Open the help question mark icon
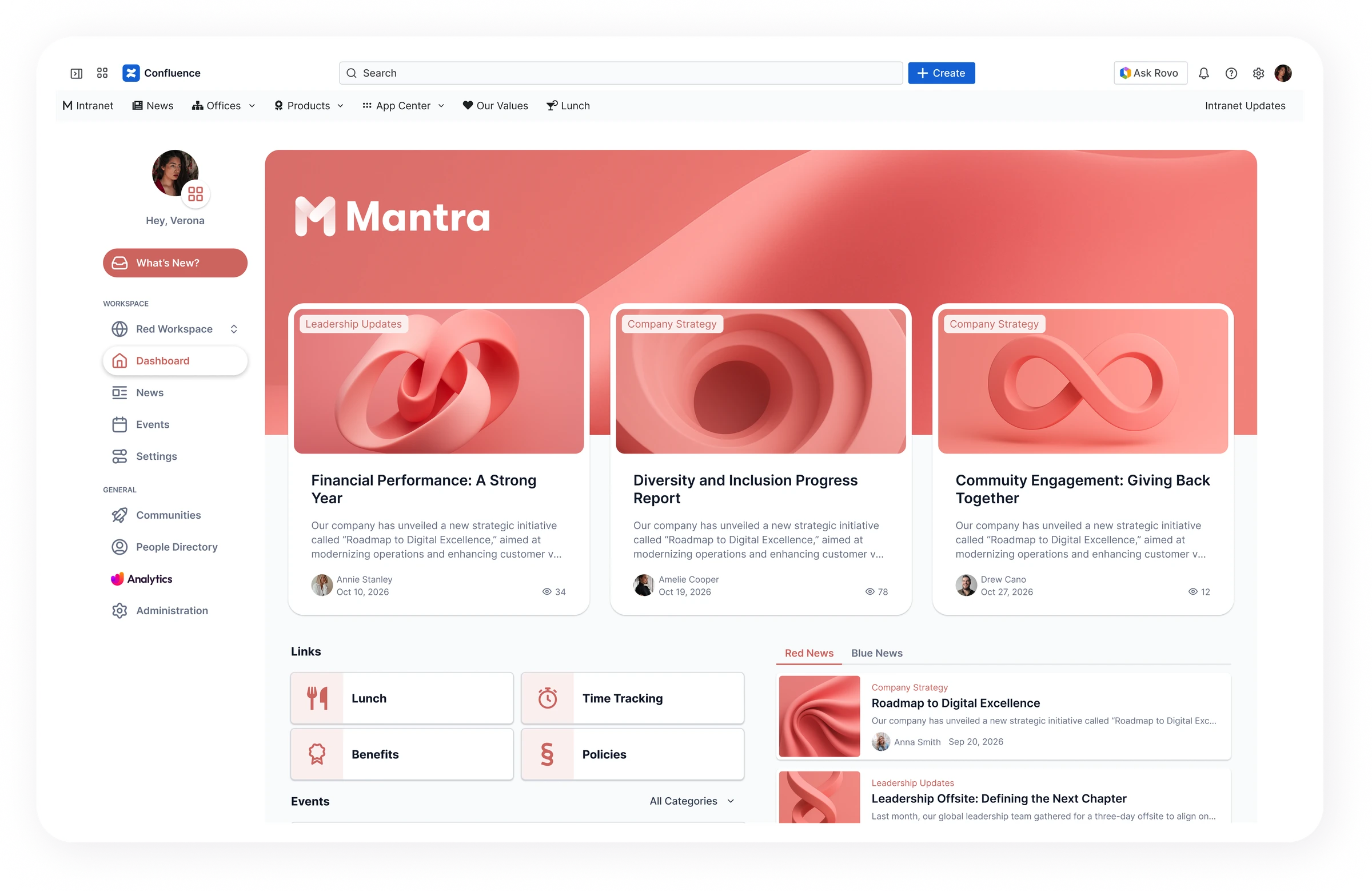1372x891 pixels. click(1231, 73)
